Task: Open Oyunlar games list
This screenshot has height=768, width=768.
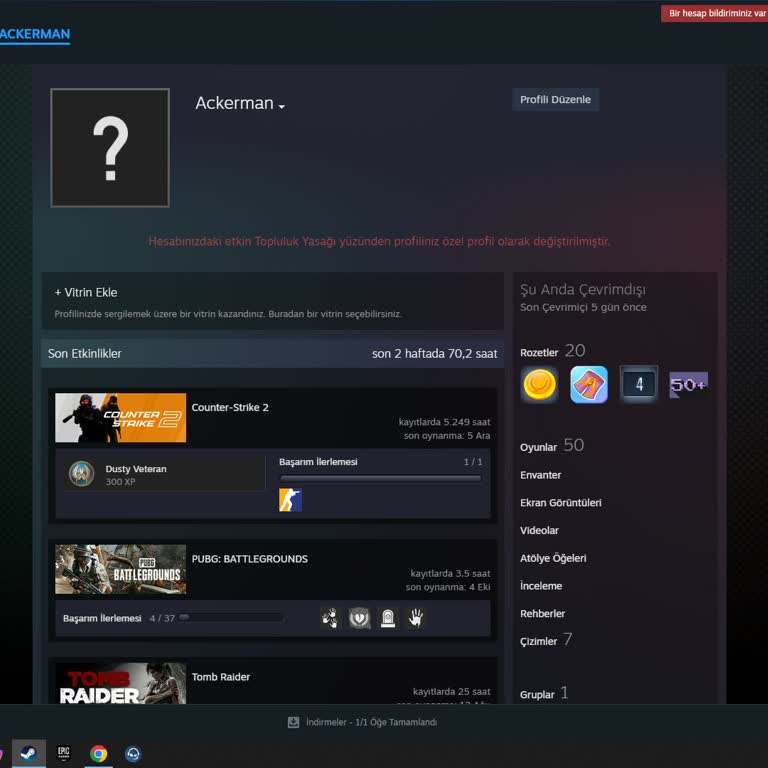Action: (x=538, y=447)
